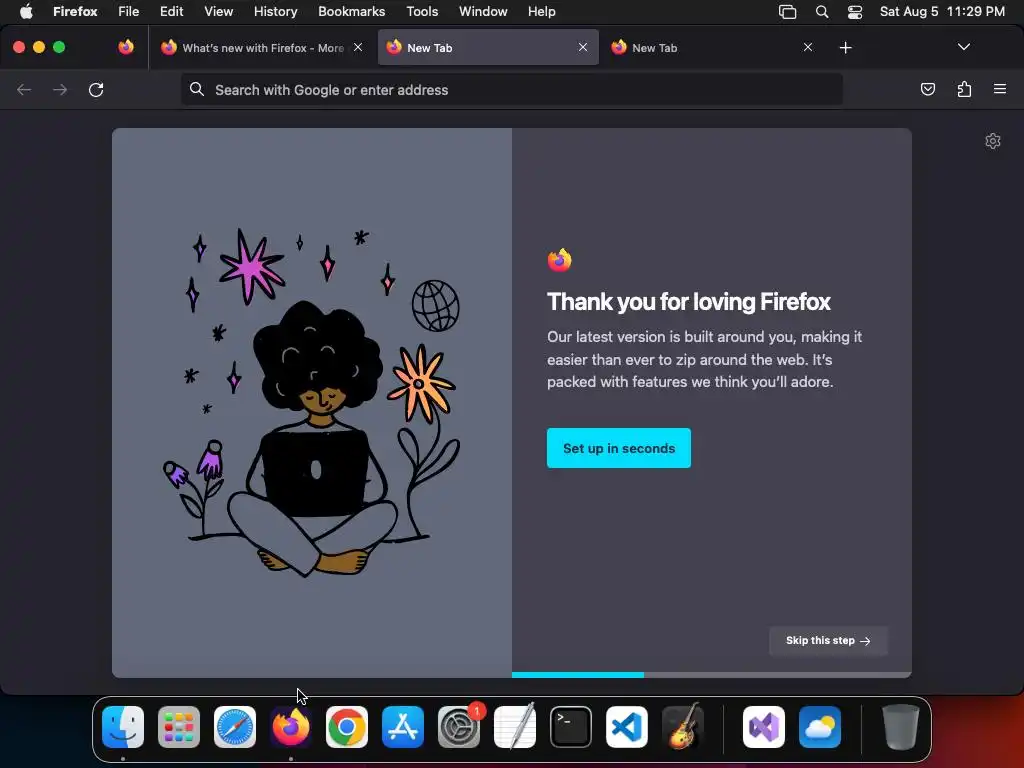This screenshot has width=1024, height=768.
Task: Switch to the last New Tab tab
Action: [x=712, y=48]
